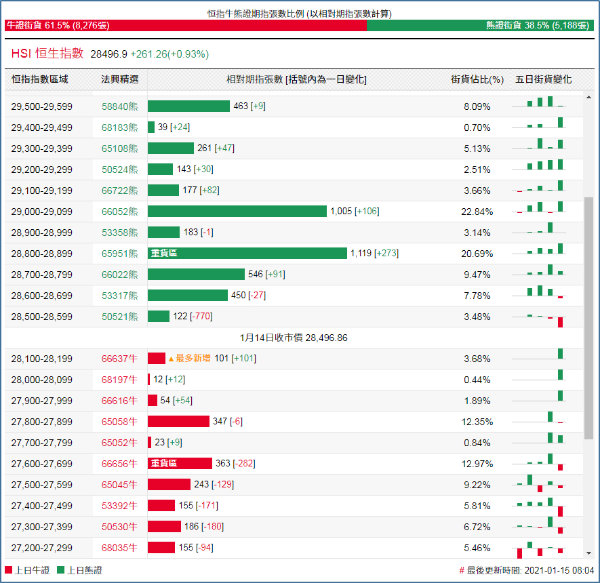Open the 66656 bull certificate link
This screenshot has height=583, width=600.
(119, 464)
